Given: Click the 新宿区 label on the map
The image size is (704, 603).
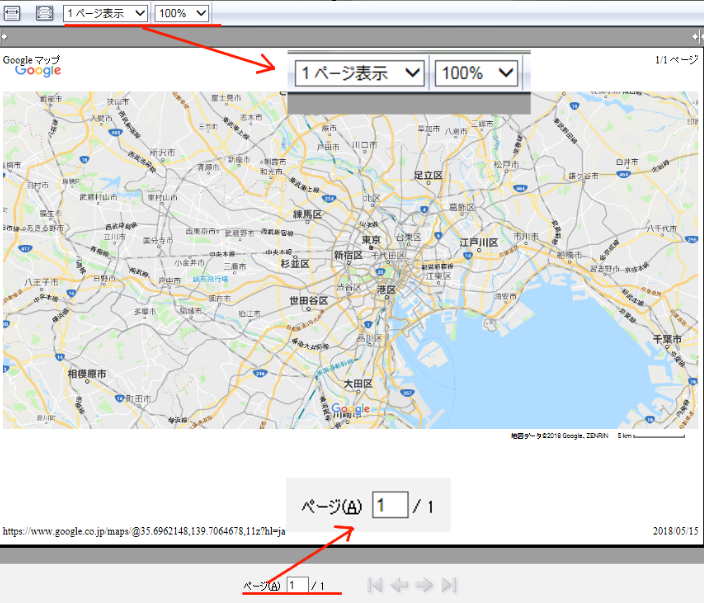Looking at the screenshot, I should click(349, 256).
